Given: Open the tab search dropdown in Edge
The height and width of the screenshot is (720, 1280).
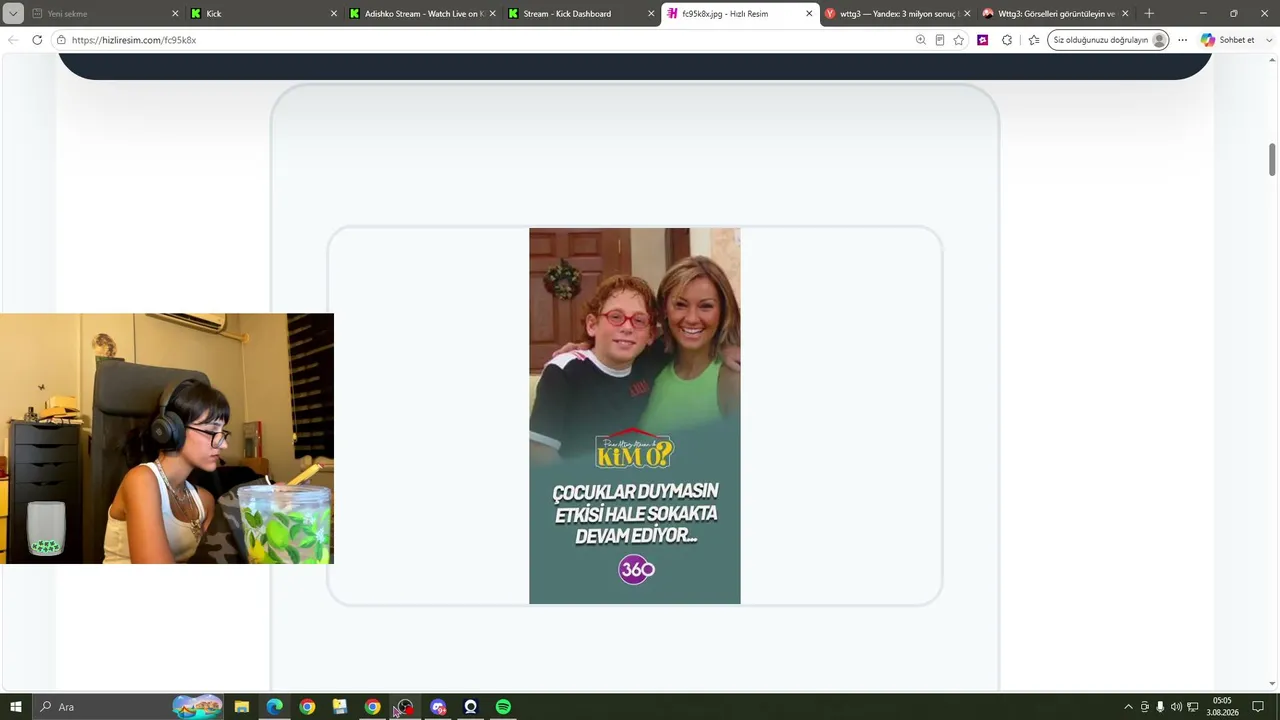Looking at the screenshot, I should point(13,14).
